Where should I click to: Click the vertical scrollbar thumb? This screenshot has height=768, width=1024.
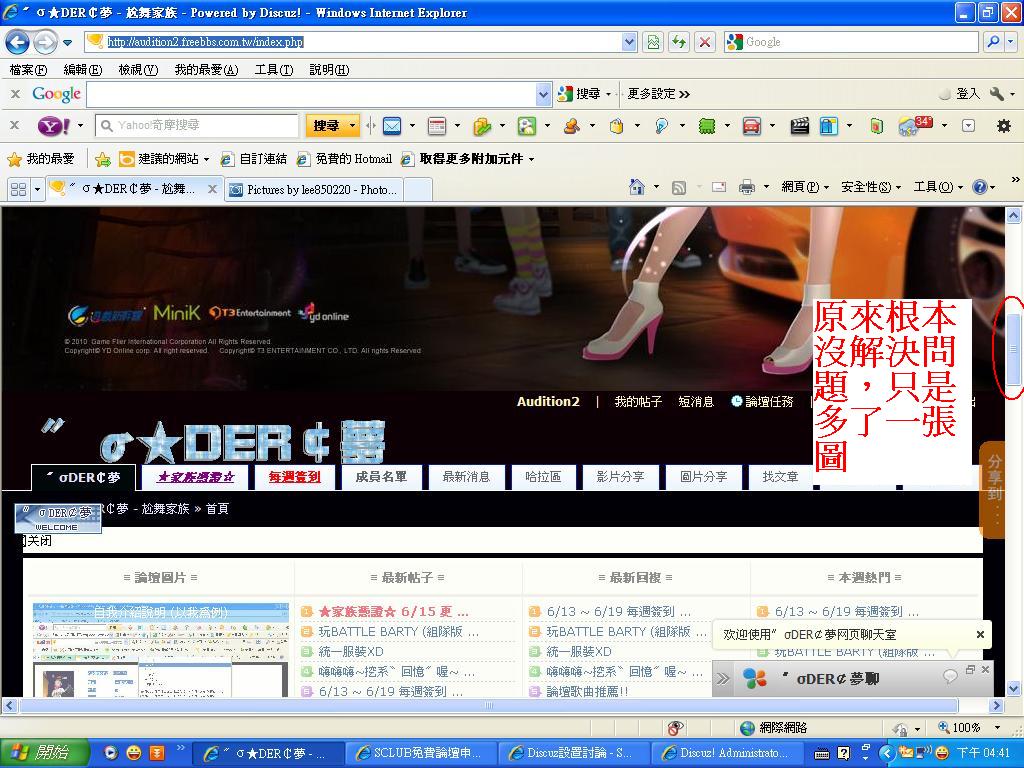(x=1013, y=348)
